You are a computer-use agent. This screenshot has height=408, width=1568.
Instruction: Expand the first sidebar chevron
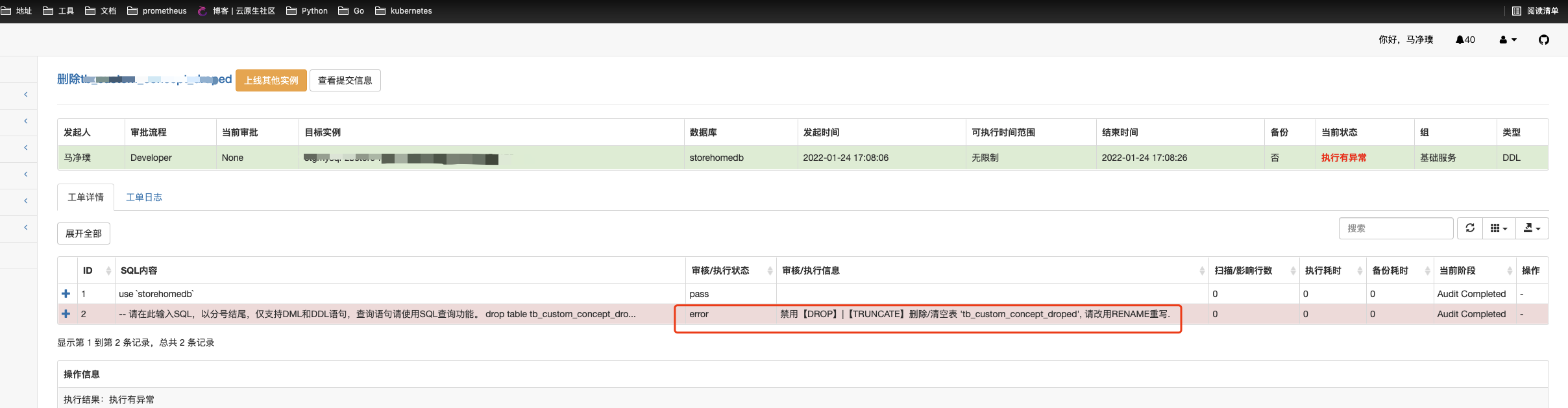[x=26, y=95]
